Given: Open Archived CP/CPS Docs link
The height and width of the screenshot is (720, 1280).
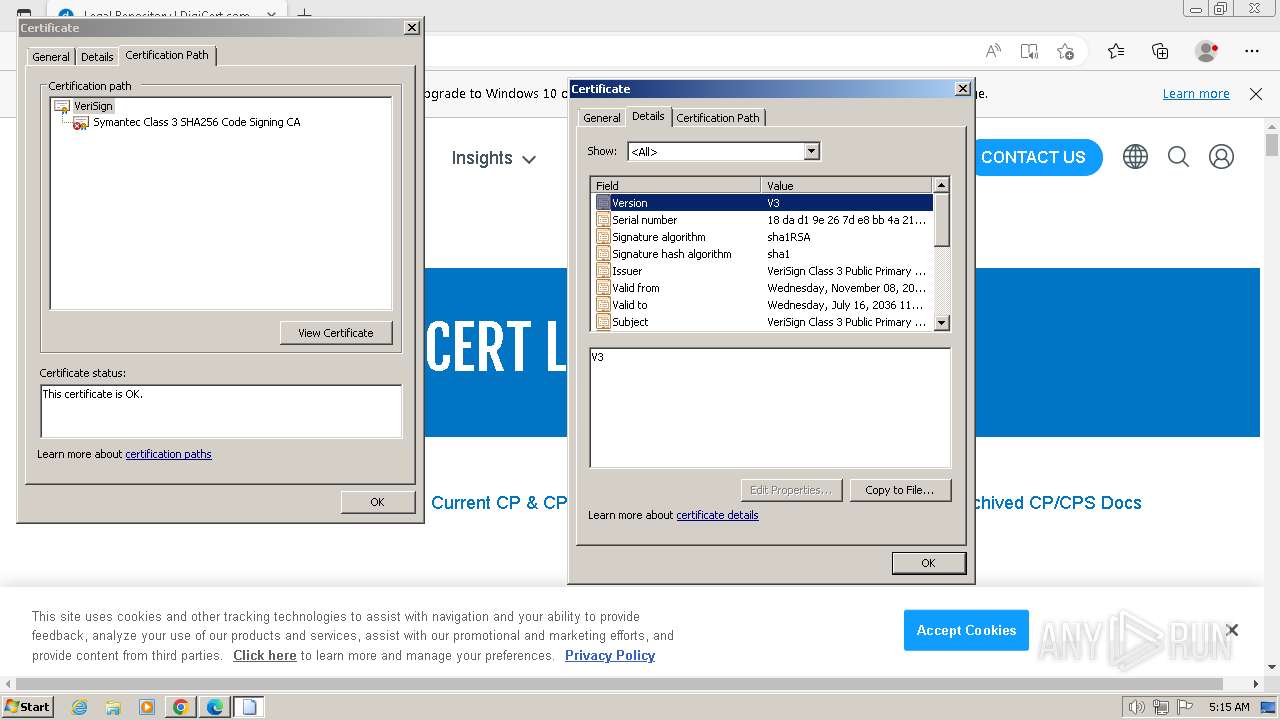Looking at the screenshot, I should tap(1057, 503).
